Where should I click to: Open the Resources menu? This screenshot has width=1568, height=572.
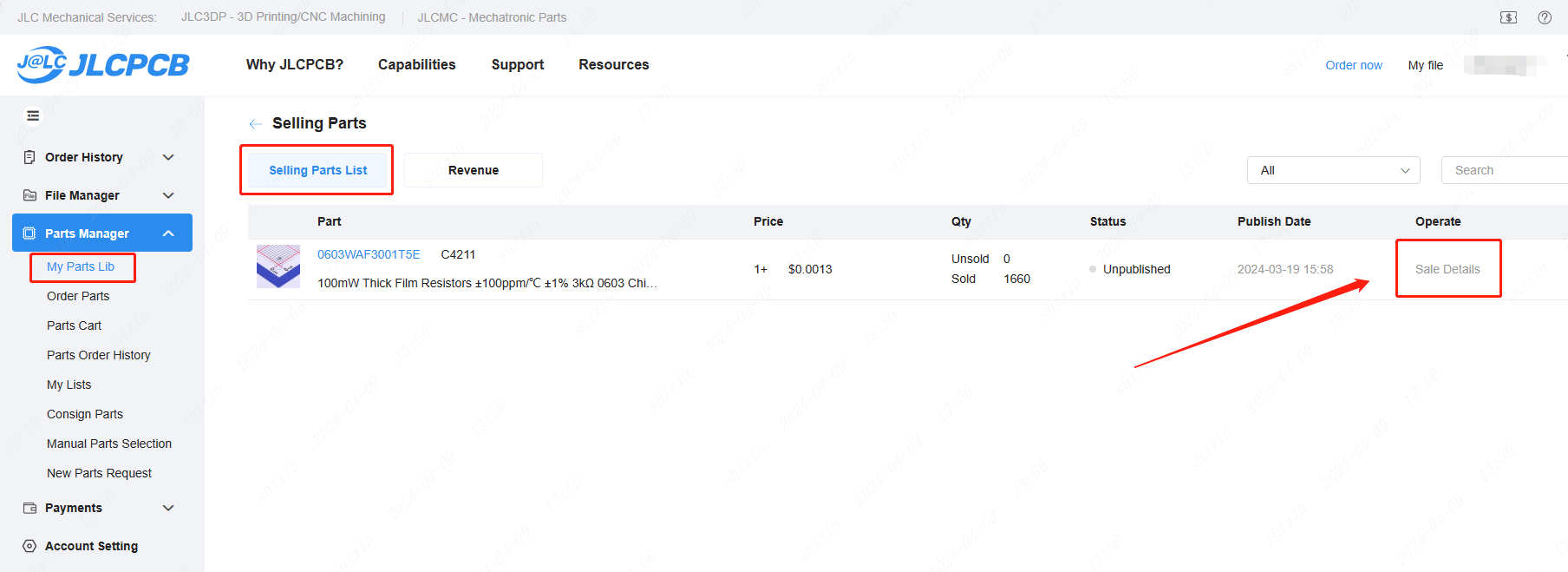coord(614,64)
